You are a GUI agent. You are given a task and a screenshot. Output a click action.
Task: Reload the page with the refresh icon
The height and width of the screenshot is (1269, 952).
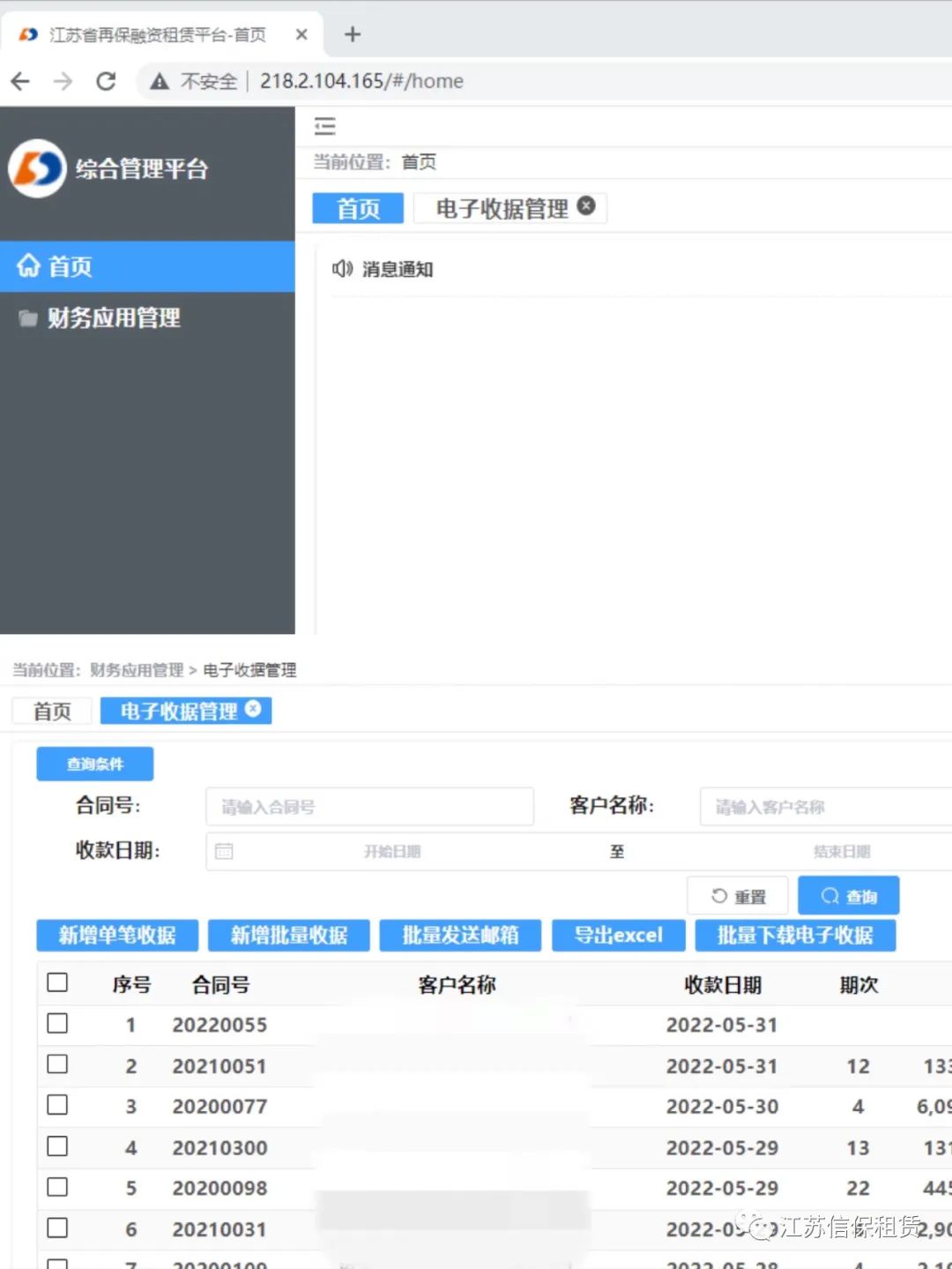pyautogui.click(x=106, y=81)
